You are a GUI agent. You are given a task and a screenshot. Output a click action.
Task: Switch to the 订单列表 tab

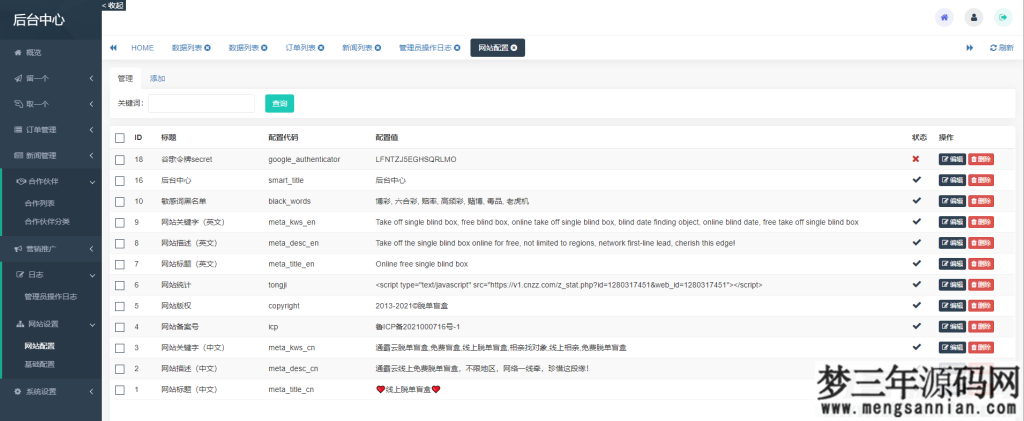[x=300, y=48]
